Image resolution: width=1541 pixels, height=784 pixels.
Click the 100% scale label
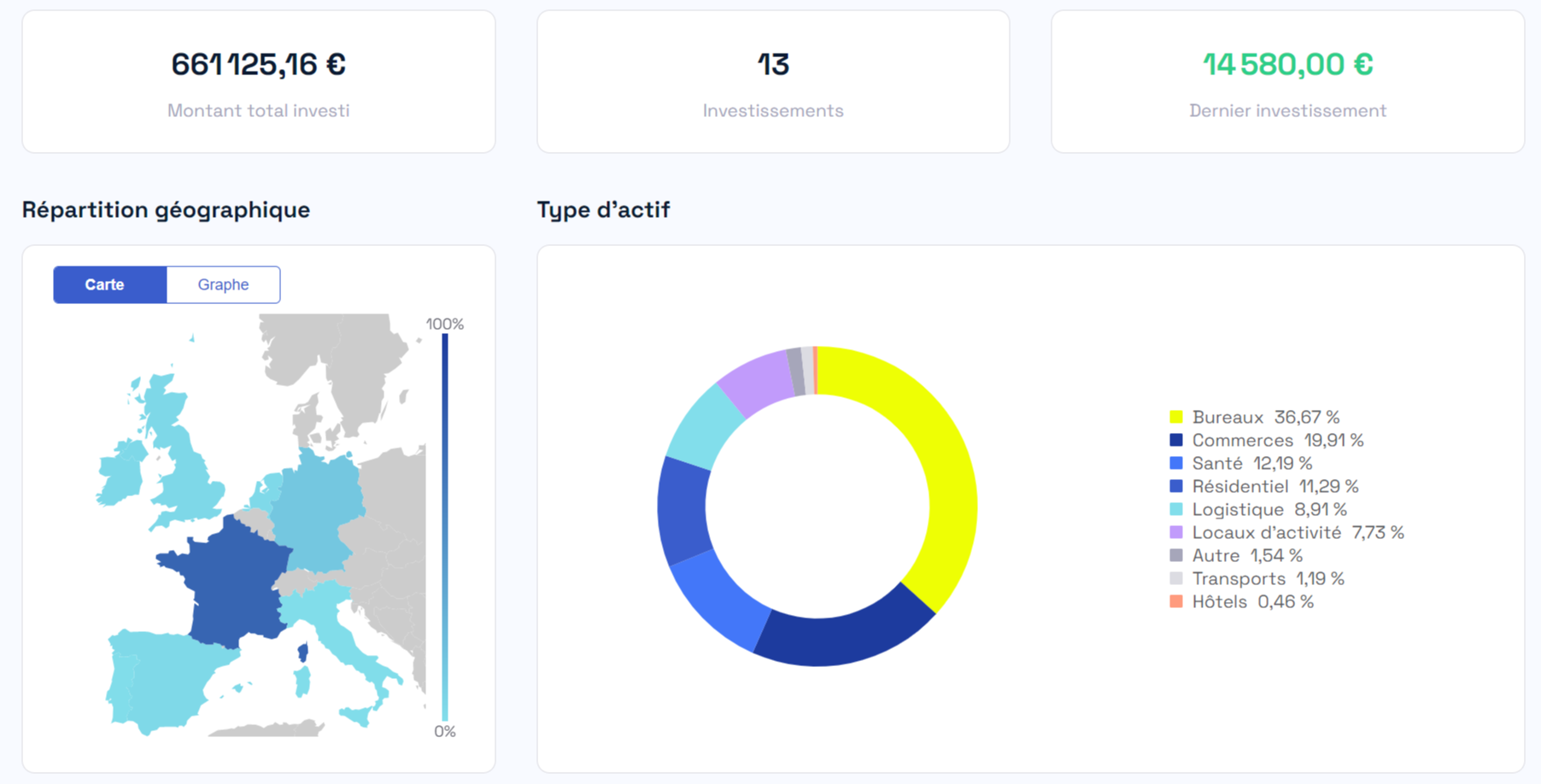(x=445, y=324)
